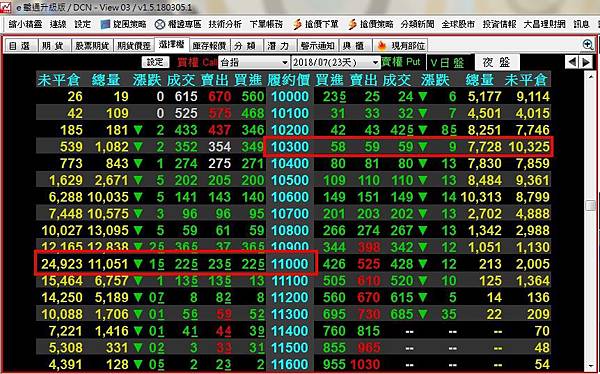Click call volume 13,095 in row 10800

(x=108, y=230)
